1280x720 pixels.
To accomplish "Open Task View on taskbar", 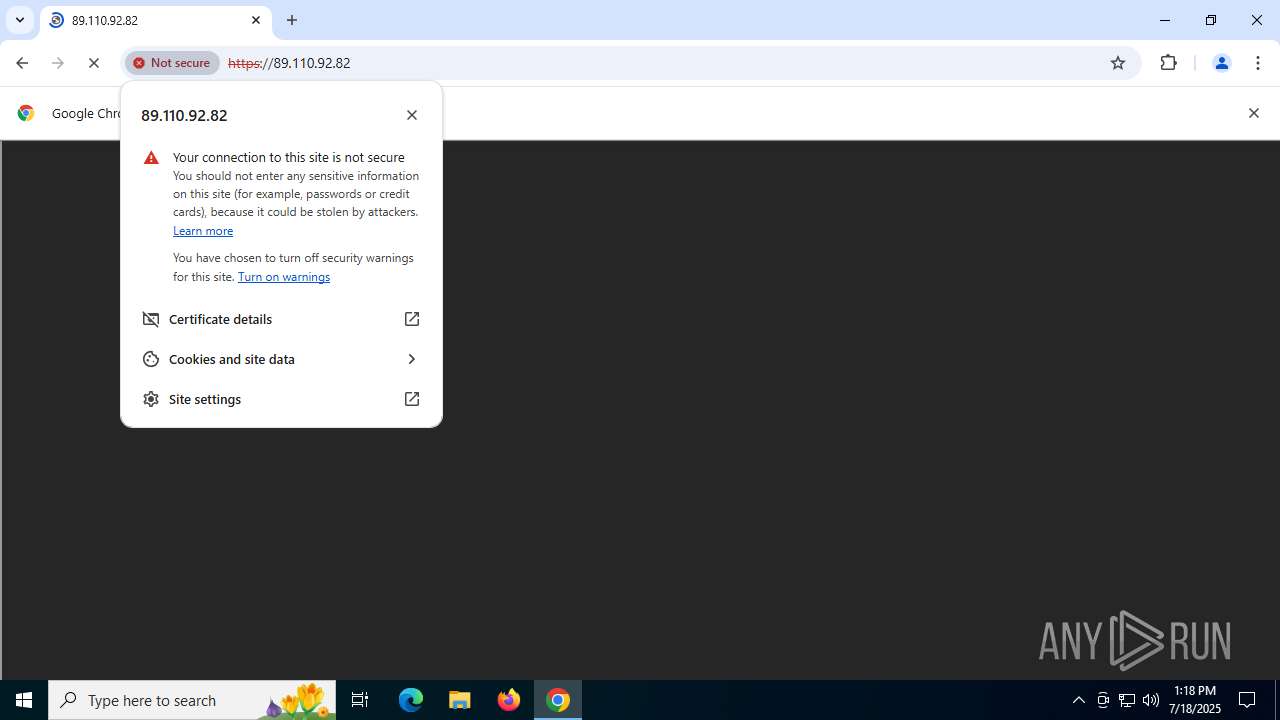I will [x=360, y=700].
